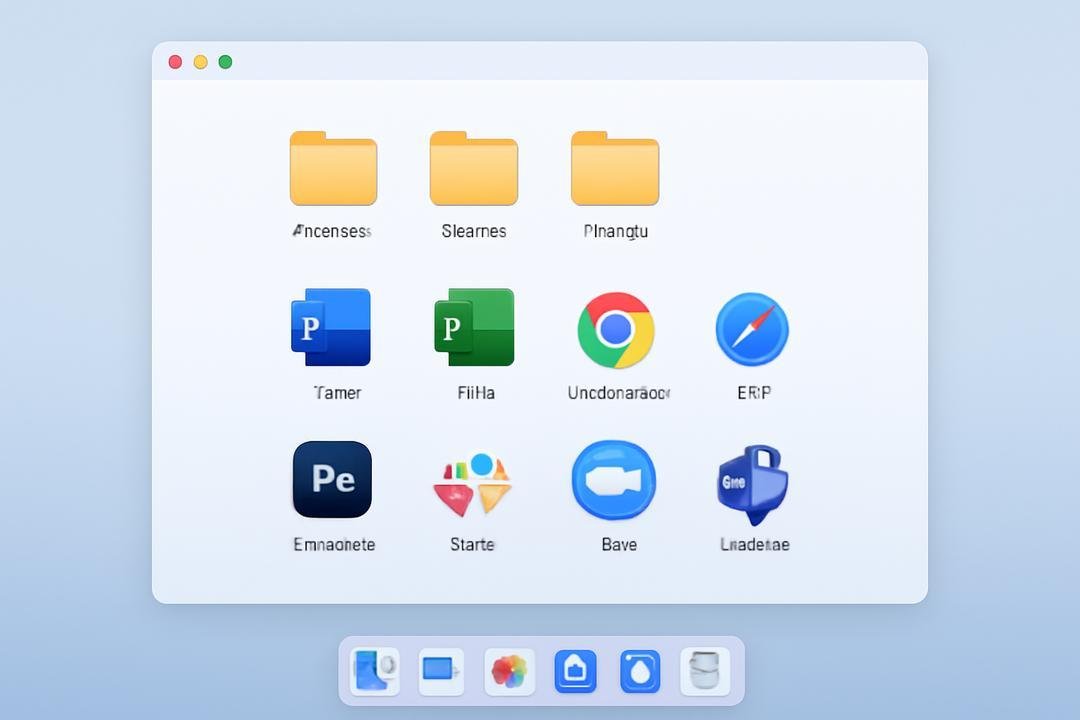Open the Safari compass icon ERIP
The image size is (1080, 720).
(752, 329)
